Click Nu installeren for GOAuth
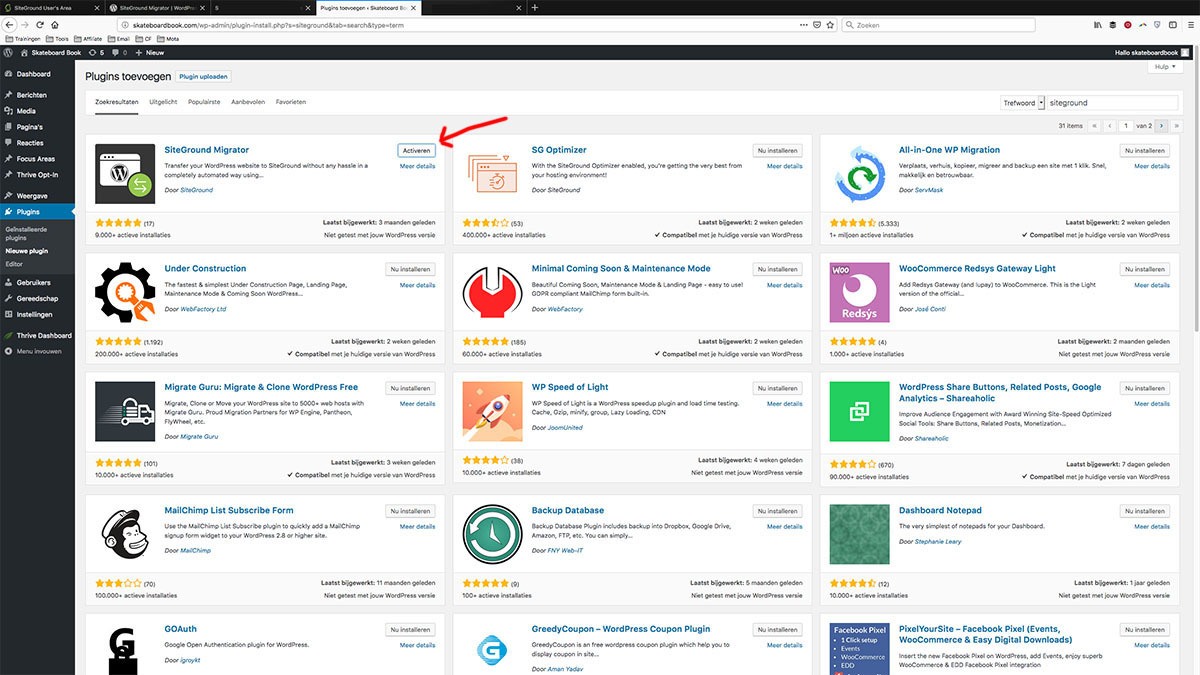Viewport: 1200px width, 675px height. [x=411, y=630]
